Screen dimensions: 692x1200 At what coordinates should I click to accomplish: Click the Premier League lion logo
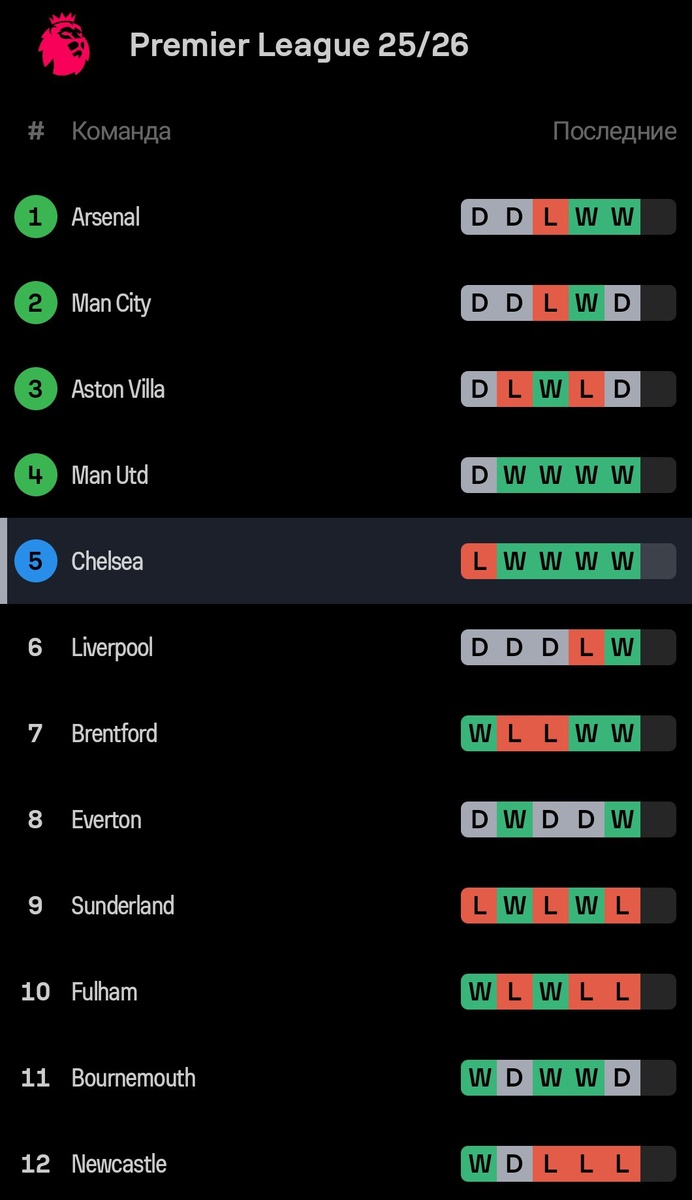63,45
